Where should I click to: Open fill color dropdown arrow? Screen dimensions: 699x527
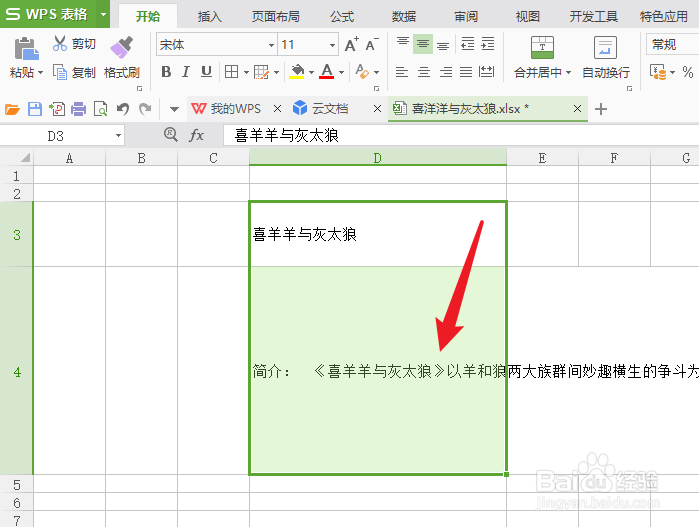(x=311, y=72)
